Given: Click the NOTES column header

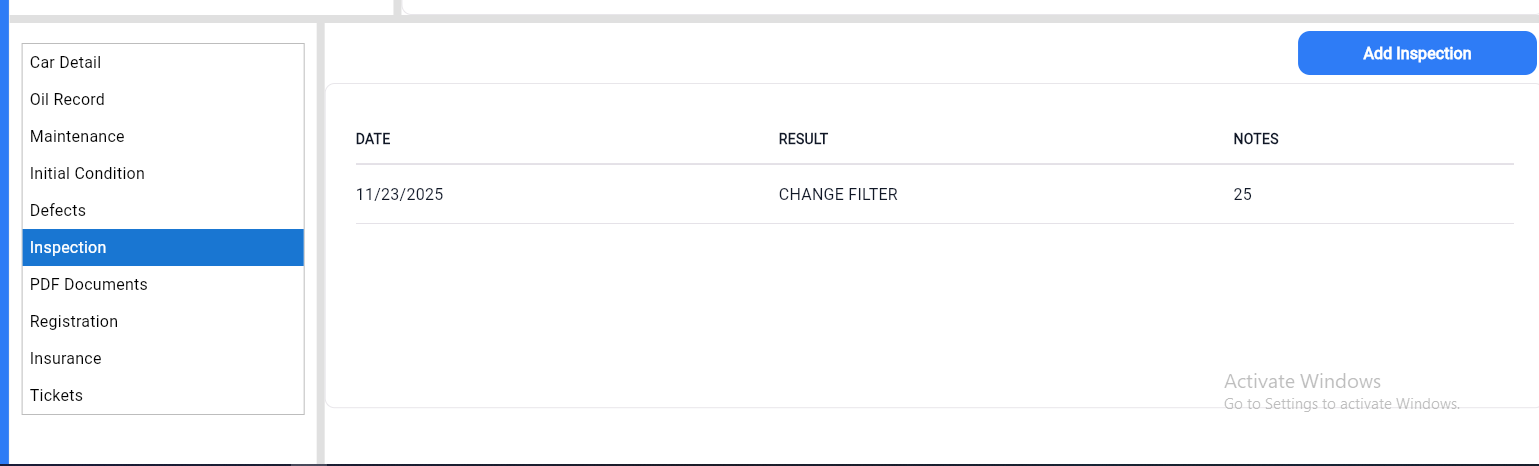Looking at the screenshot, I should (1256, 139).
